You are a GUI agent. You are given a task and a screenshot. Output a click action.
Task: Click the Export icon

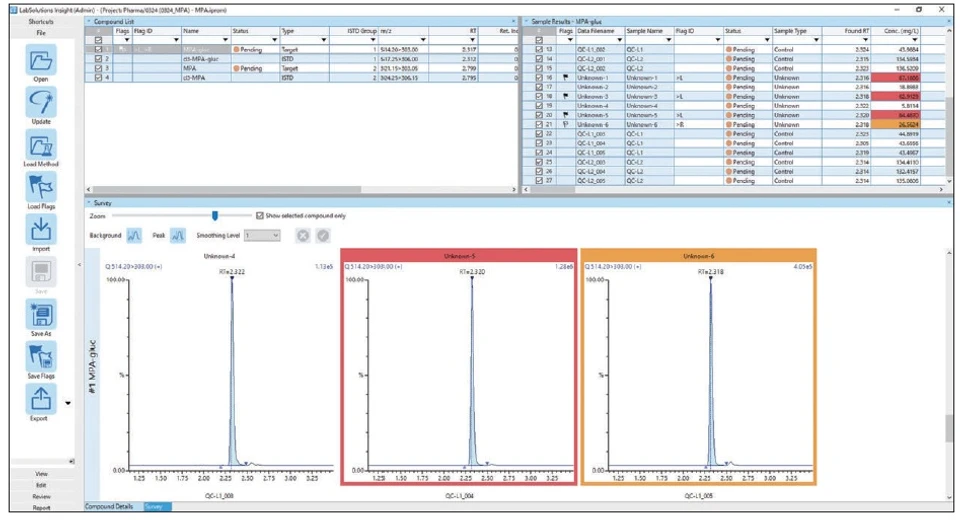tap(41, 399)
